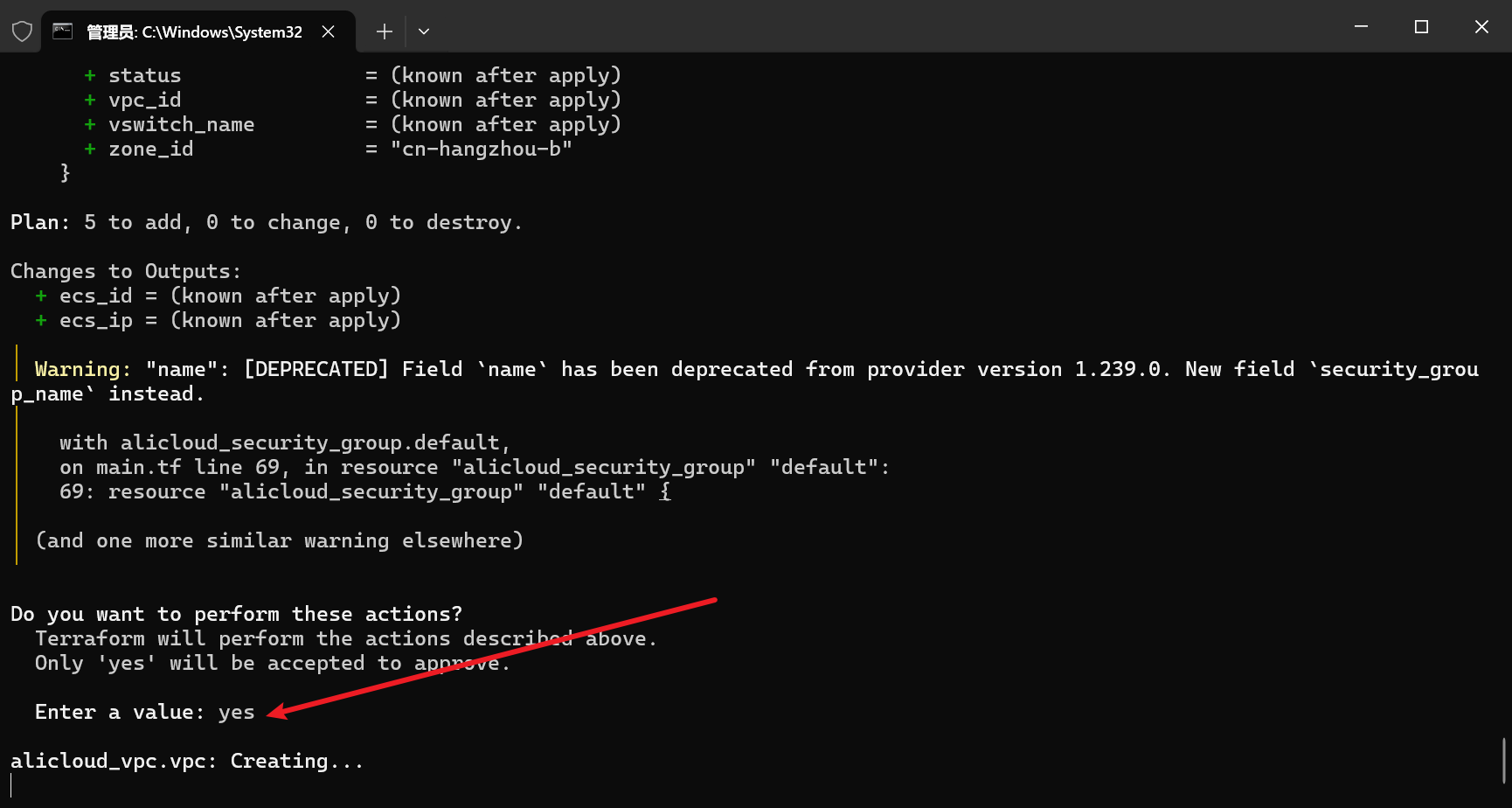Click the 'main.tf line 69' reference text

click(x=188, y=468)
